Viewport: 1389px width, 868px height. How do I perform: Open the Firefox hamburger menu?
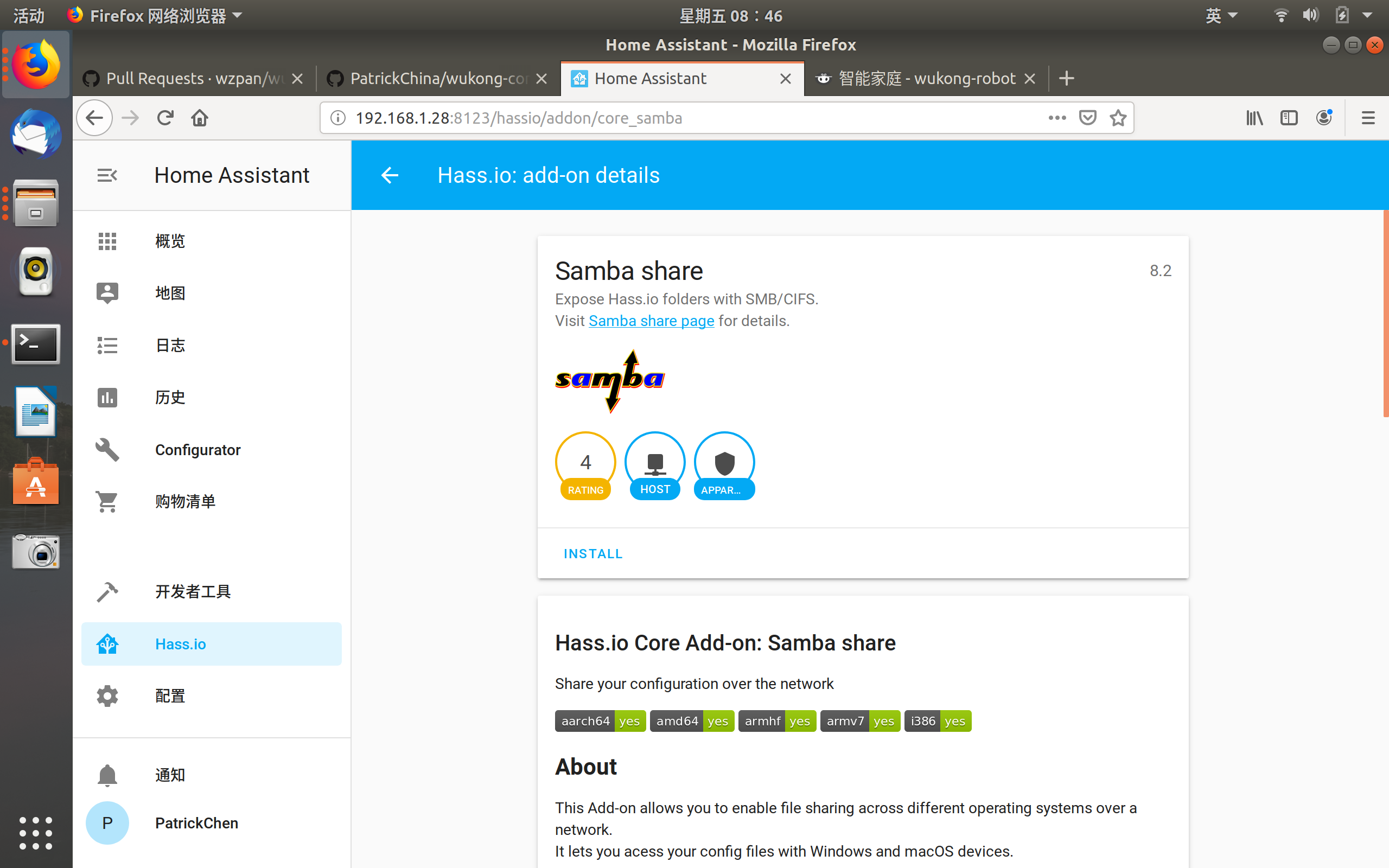coord(1368,118)
